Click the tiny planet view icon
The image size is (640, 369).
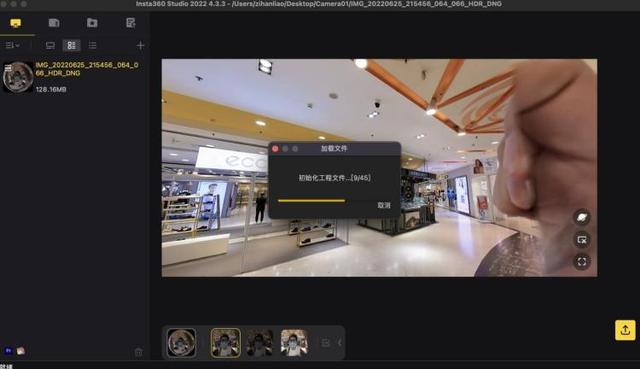click(x=582, y=218)
